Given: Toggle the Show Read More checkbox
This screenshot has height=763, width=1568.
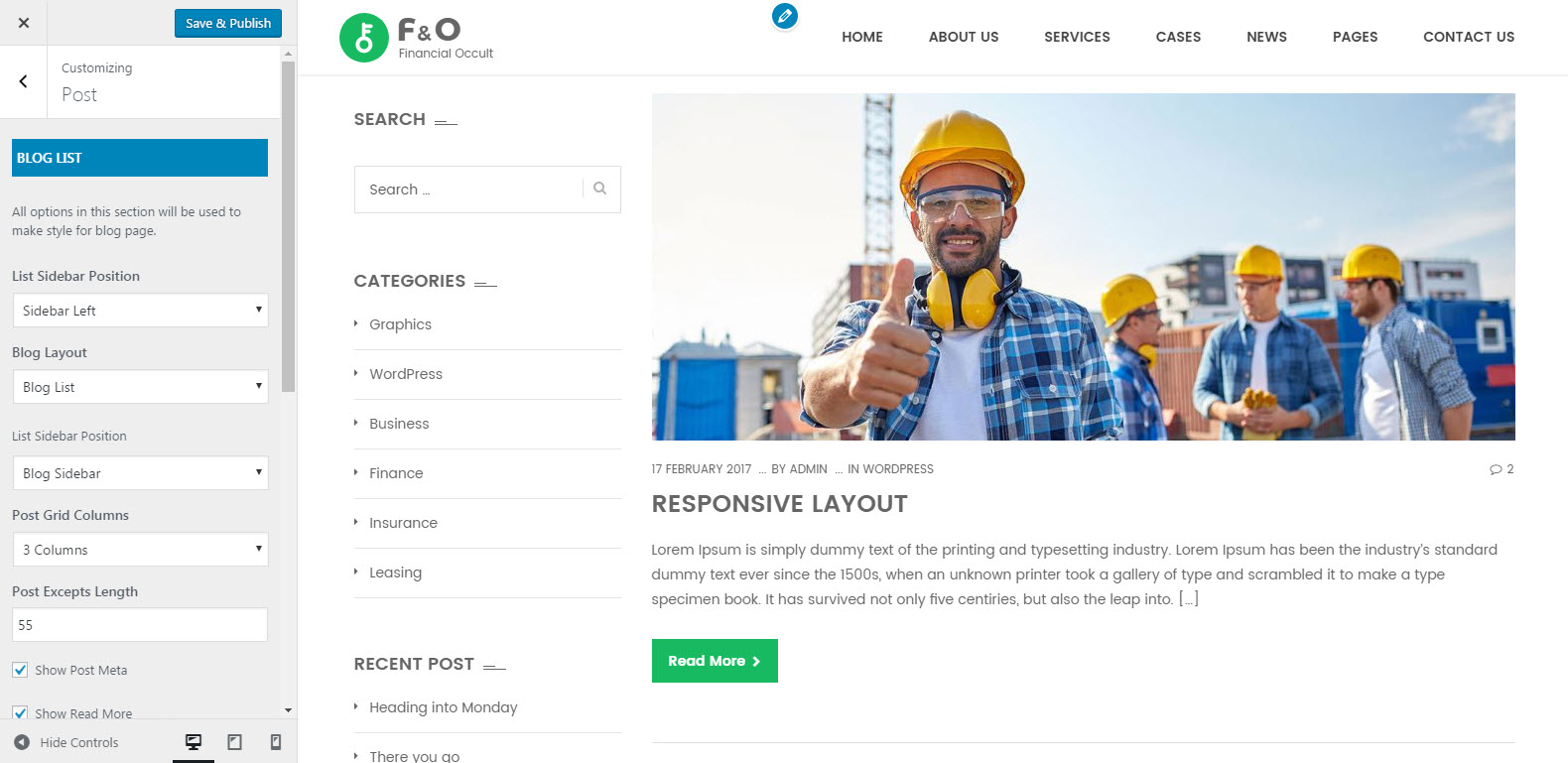Looking at the screenshot, I should point(20,713).
